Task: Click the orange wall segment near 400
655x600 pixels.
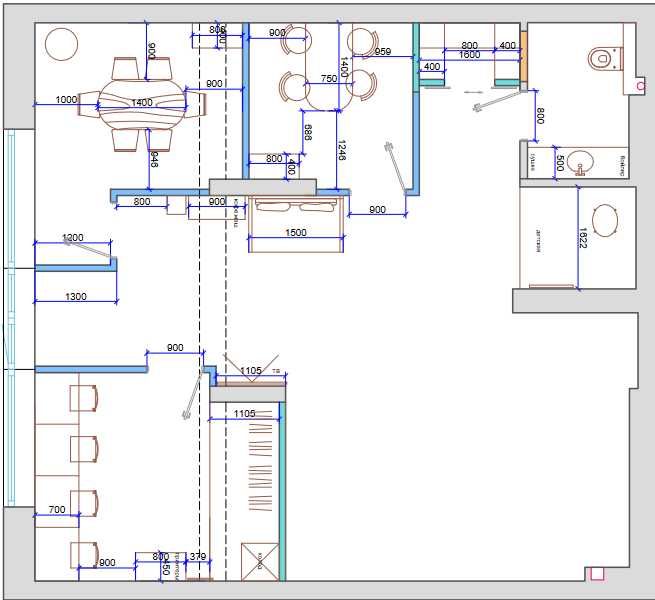Action: [x=524, y=57]
